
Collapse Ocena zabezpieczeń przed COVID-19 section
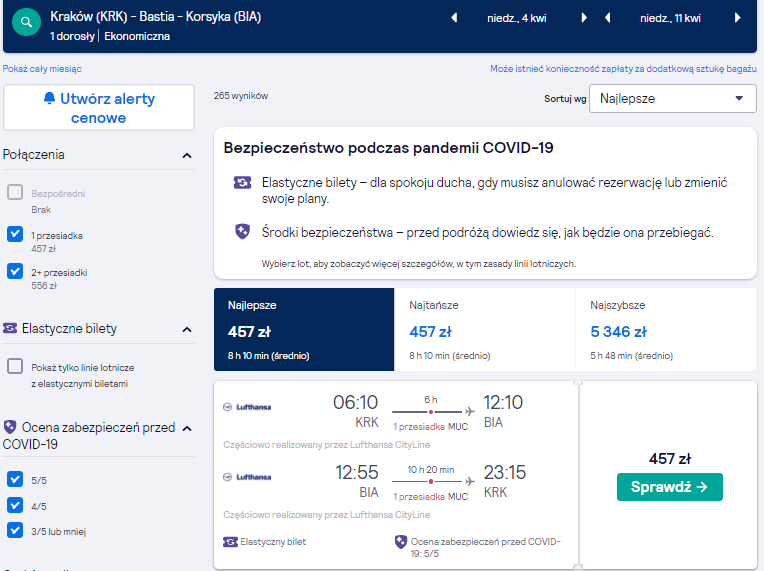[x=187, y=428]
